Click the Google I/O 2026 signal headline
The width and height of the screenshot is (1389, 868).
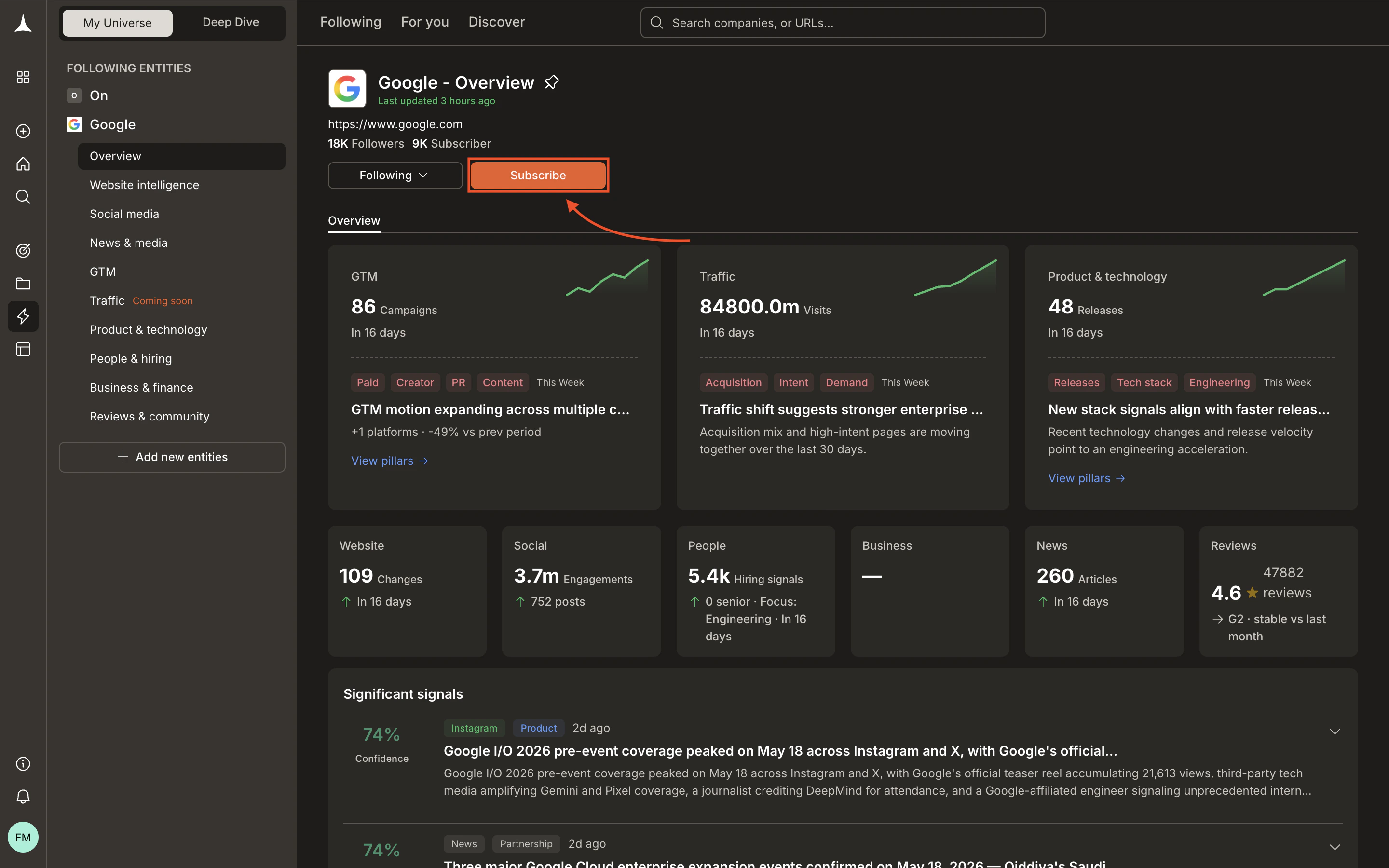pyautogui.click(x=780, y=751)
